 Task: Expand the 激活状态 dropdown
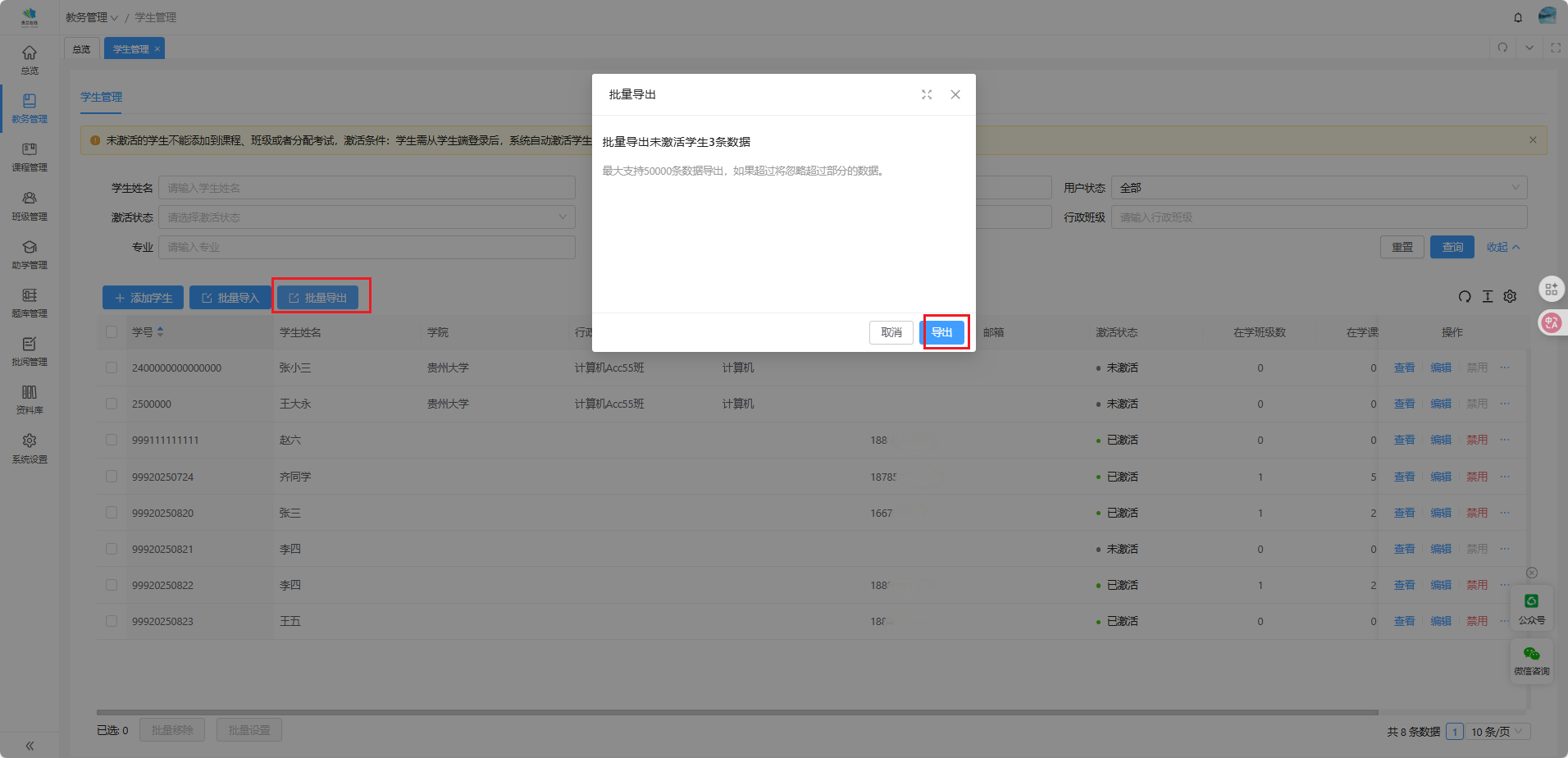click(367, 217)
